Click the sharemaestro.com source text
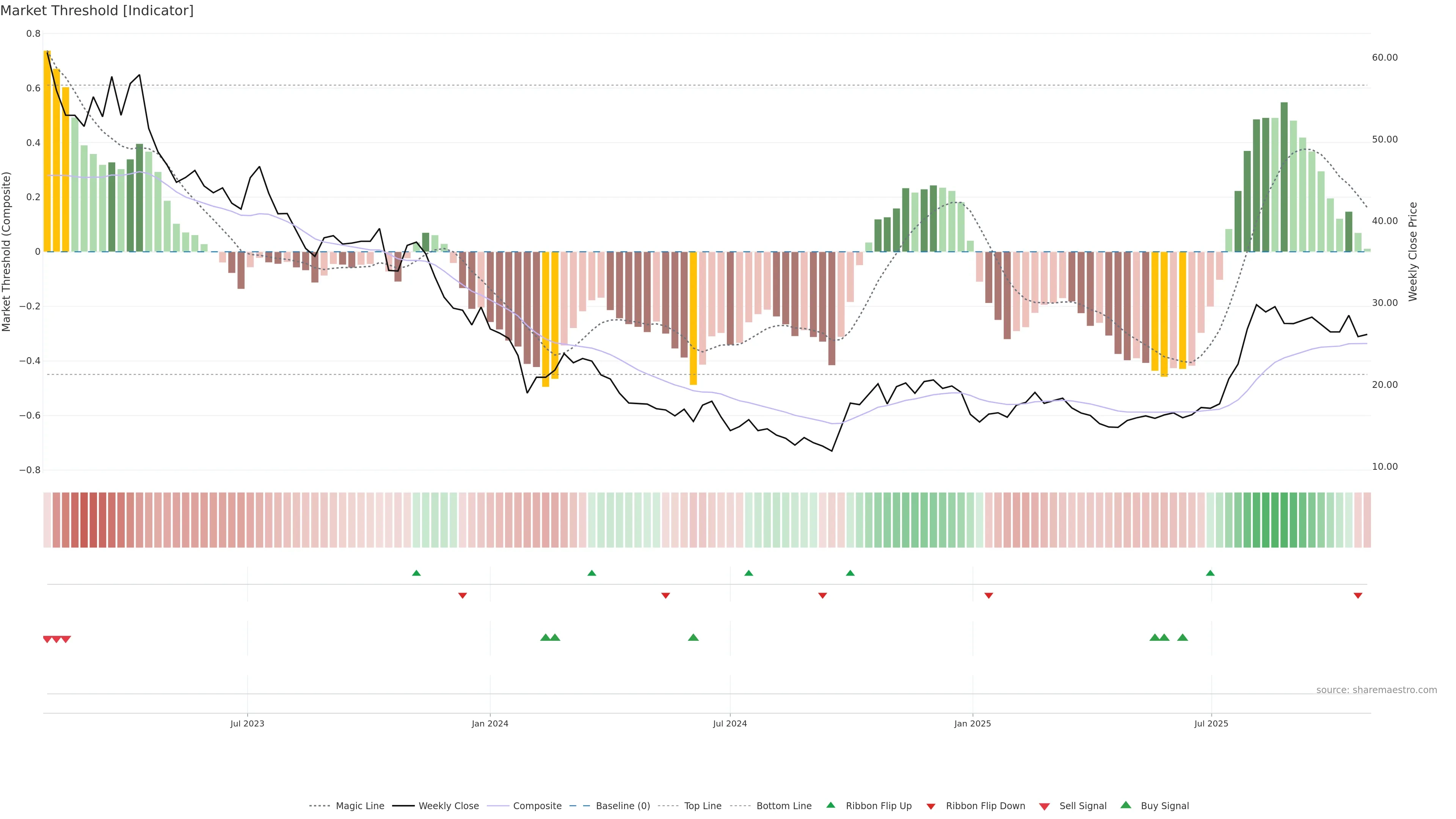1456x819 pixels. [1376, 690]
